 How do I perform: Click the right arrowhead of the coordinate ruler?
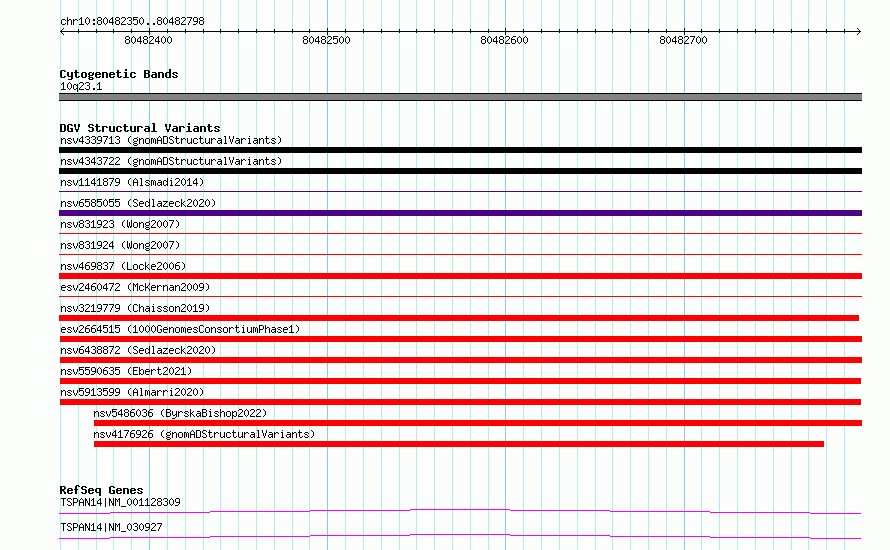859,32
